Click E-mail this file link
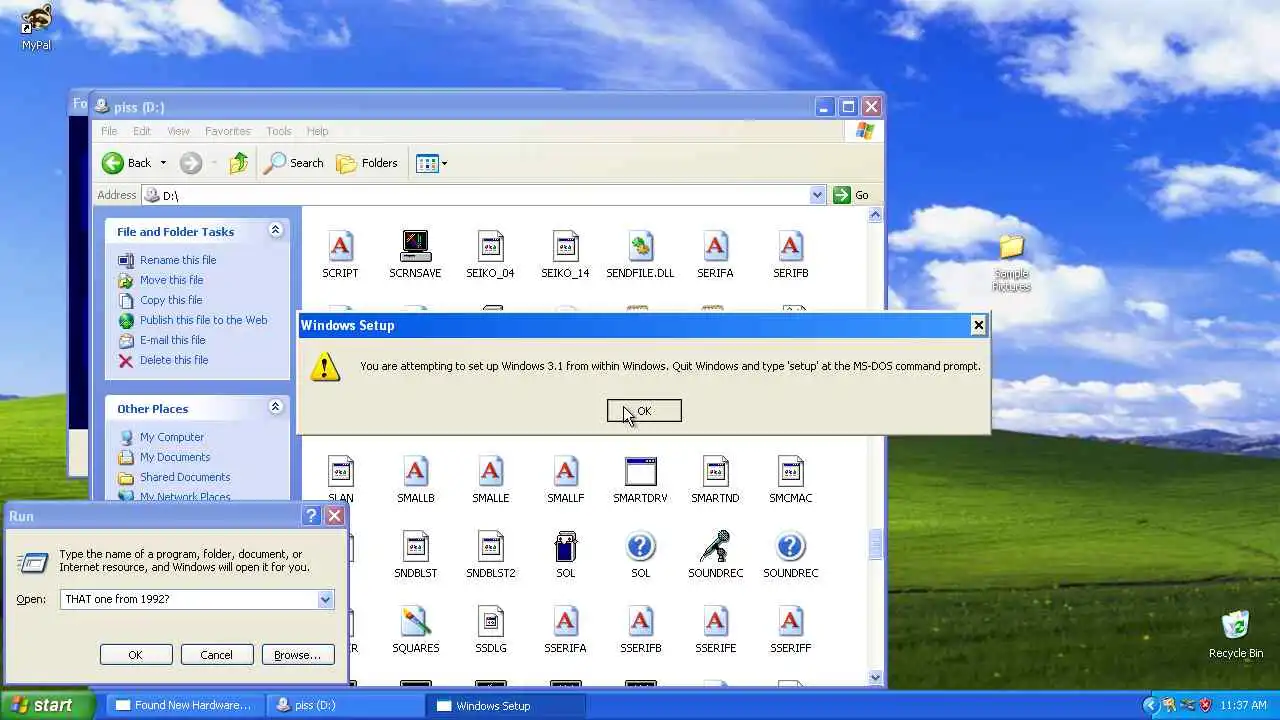Image resolution: width=1280 pixels, height=720 pixels. pos(172,340)
